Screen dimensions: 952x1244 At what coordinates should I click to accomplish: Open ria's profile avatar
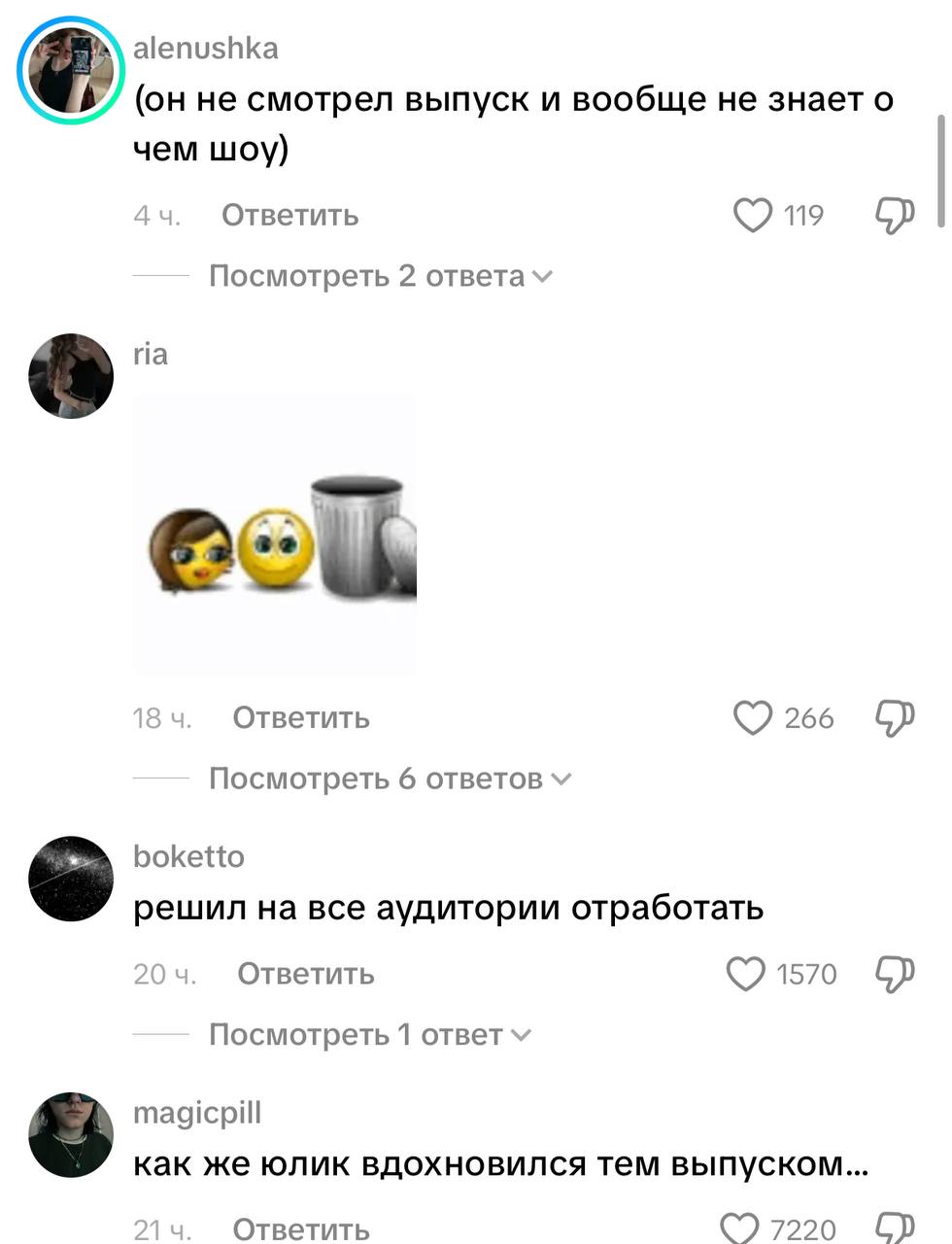(x=71, y=376)
